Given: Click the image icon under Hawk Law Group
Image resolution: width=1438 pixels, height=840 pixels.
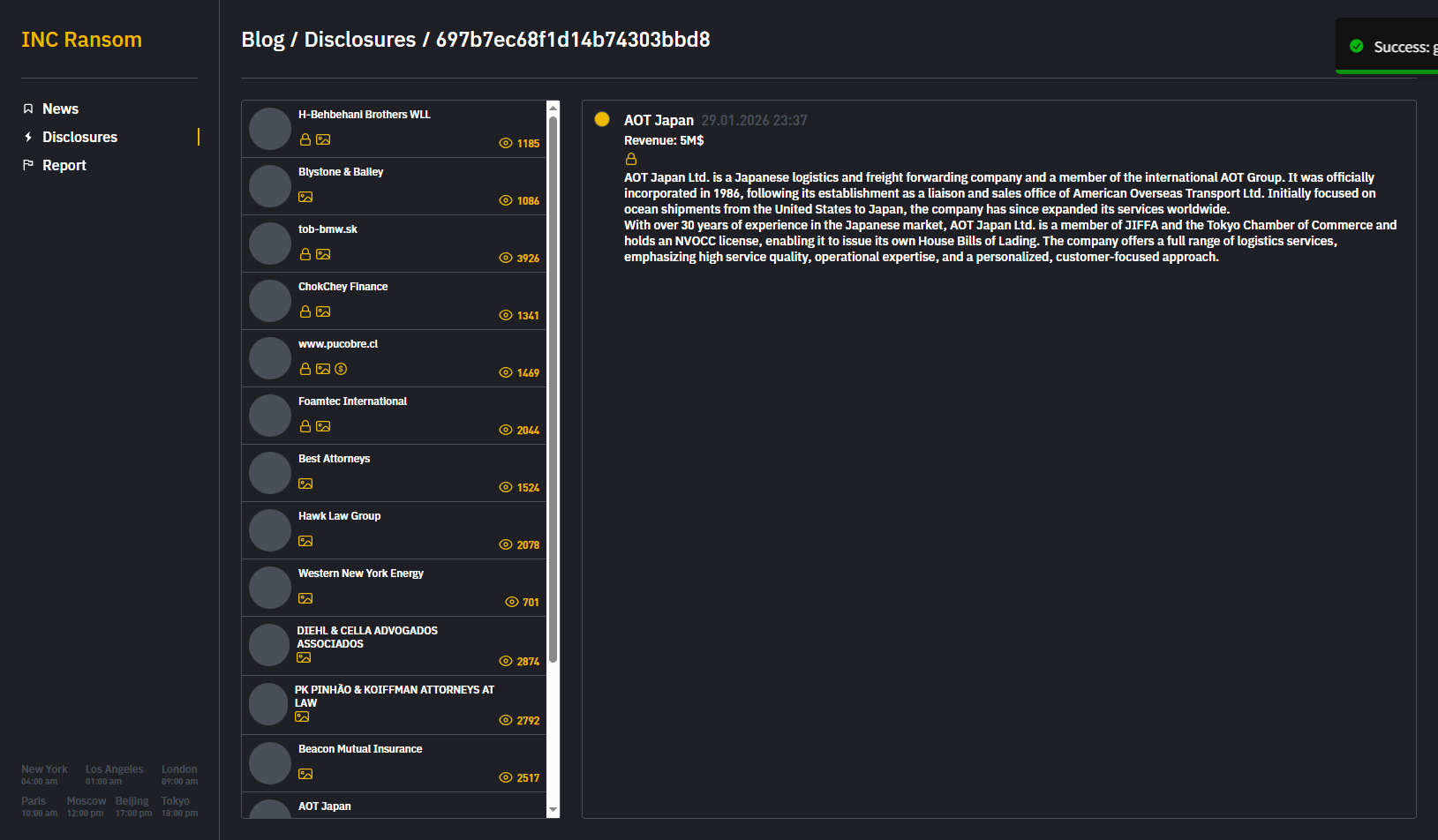Looking at the screenshot, I should 305,541.
